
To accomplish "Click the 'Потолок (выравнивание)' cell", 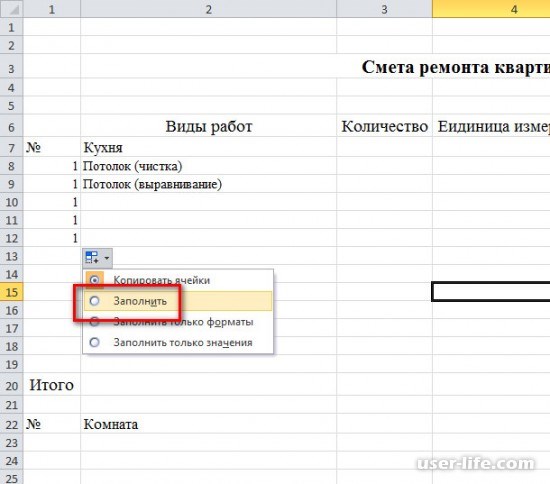I will [208, 184].
